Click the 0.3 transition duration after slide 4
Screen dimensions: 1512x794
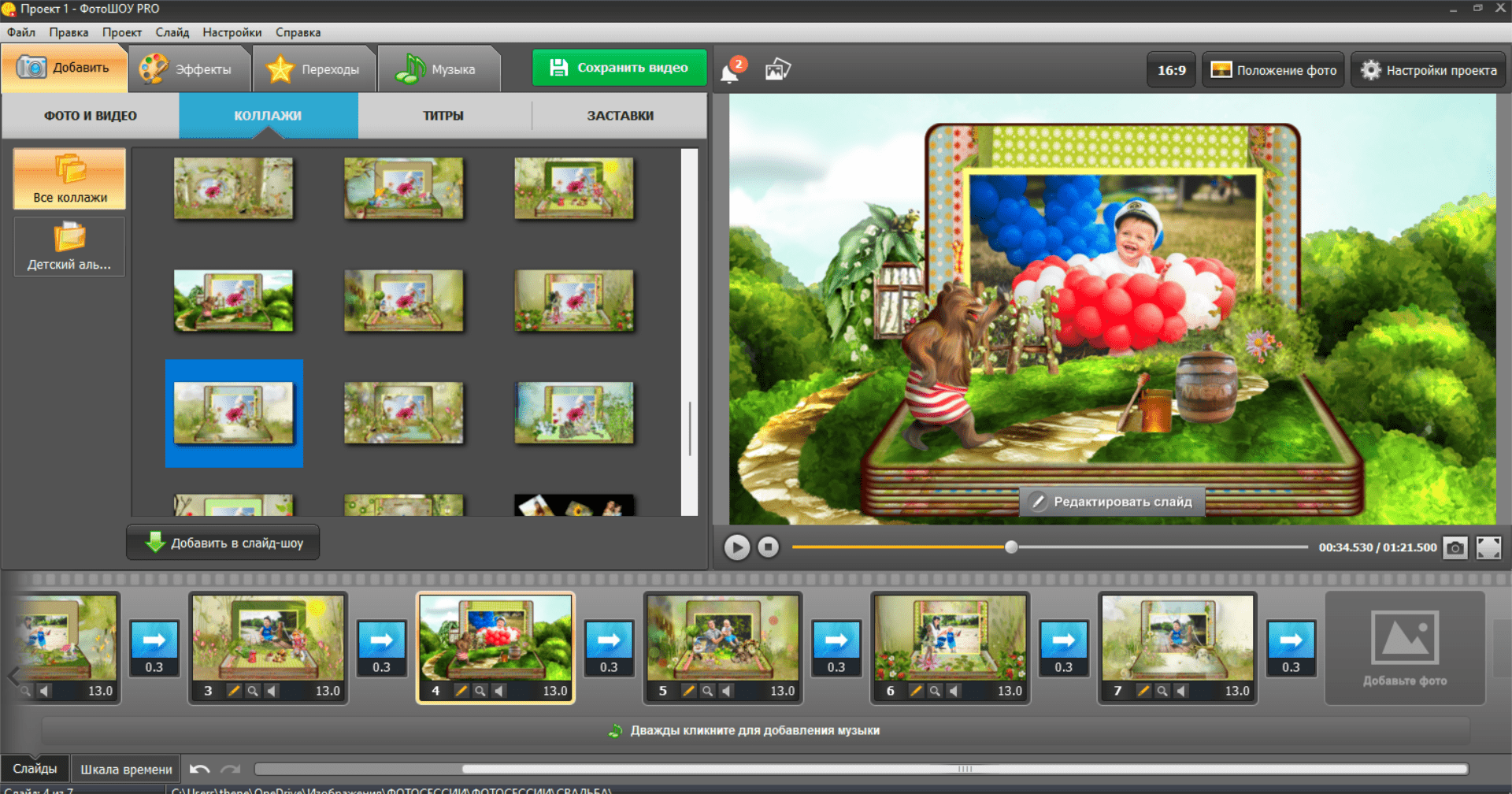610,667
